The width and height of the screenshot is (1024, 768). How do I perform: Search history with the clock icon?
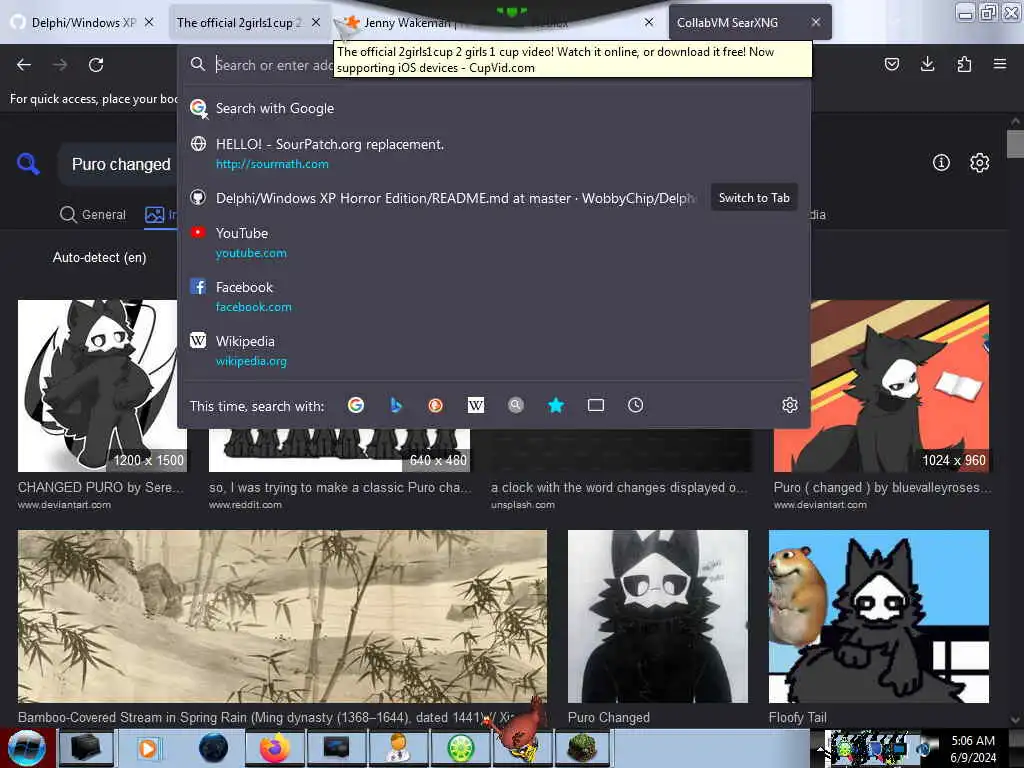(x=635, y=406)
